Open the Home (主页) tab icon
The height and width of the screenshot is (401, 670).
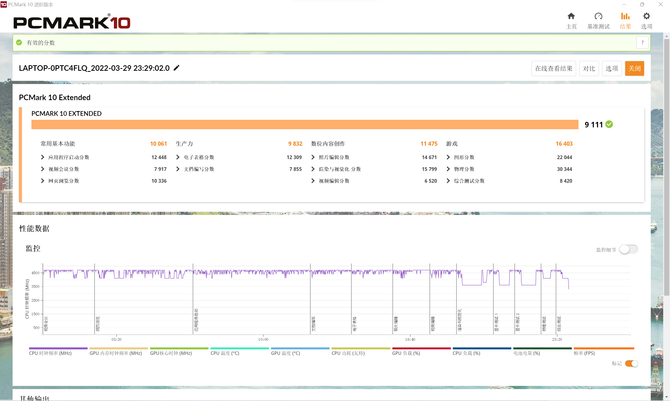point(571,18)
